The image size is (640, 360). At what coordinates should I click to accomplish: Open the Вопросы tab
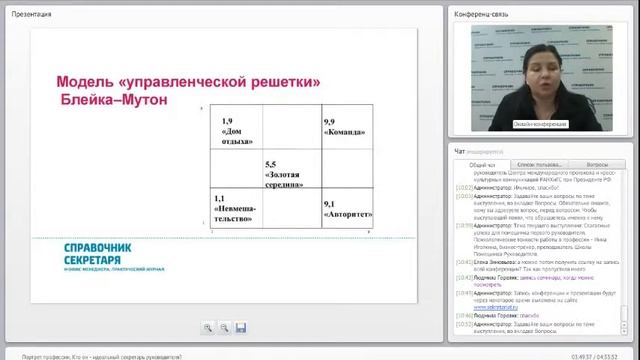[x=597, y=164]
